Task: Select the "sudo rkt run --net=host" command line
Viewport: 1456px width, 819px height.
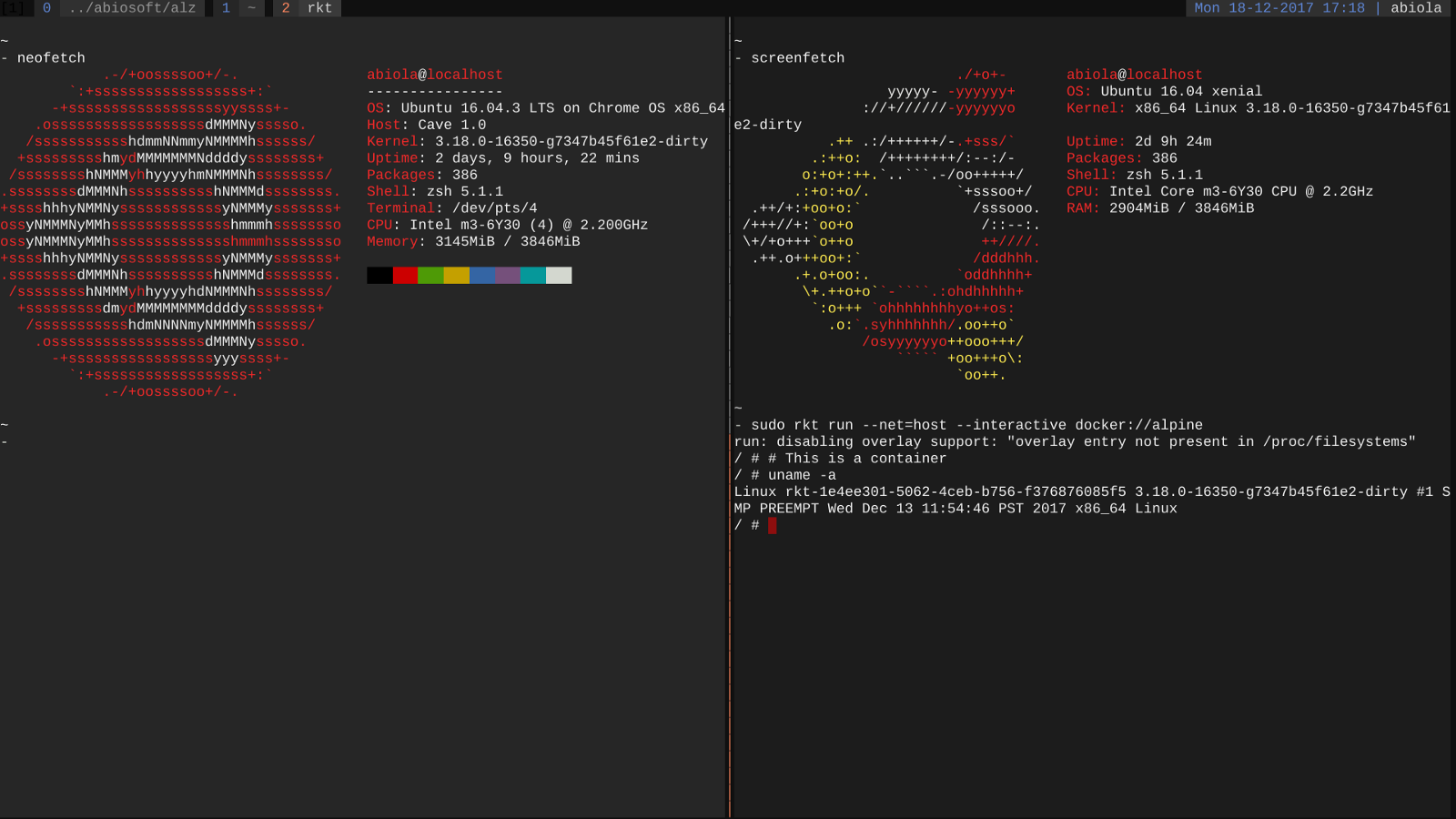Action: tap(976, 426)
